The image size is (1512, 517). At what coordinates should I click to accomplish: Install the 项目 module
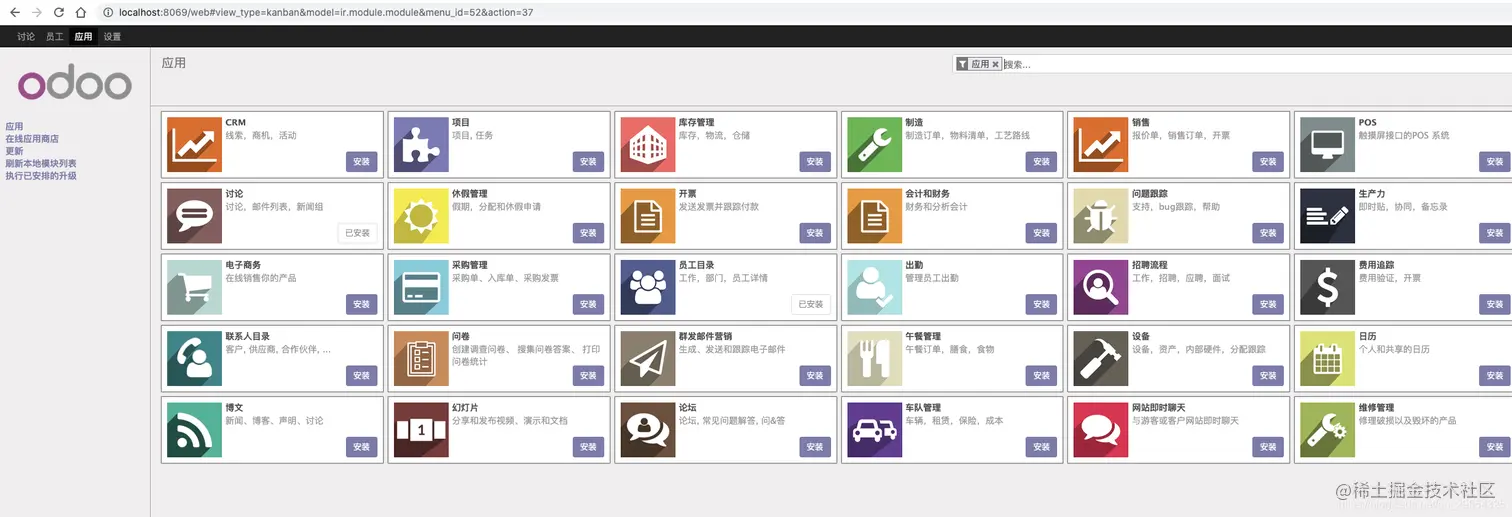(588, 162)
